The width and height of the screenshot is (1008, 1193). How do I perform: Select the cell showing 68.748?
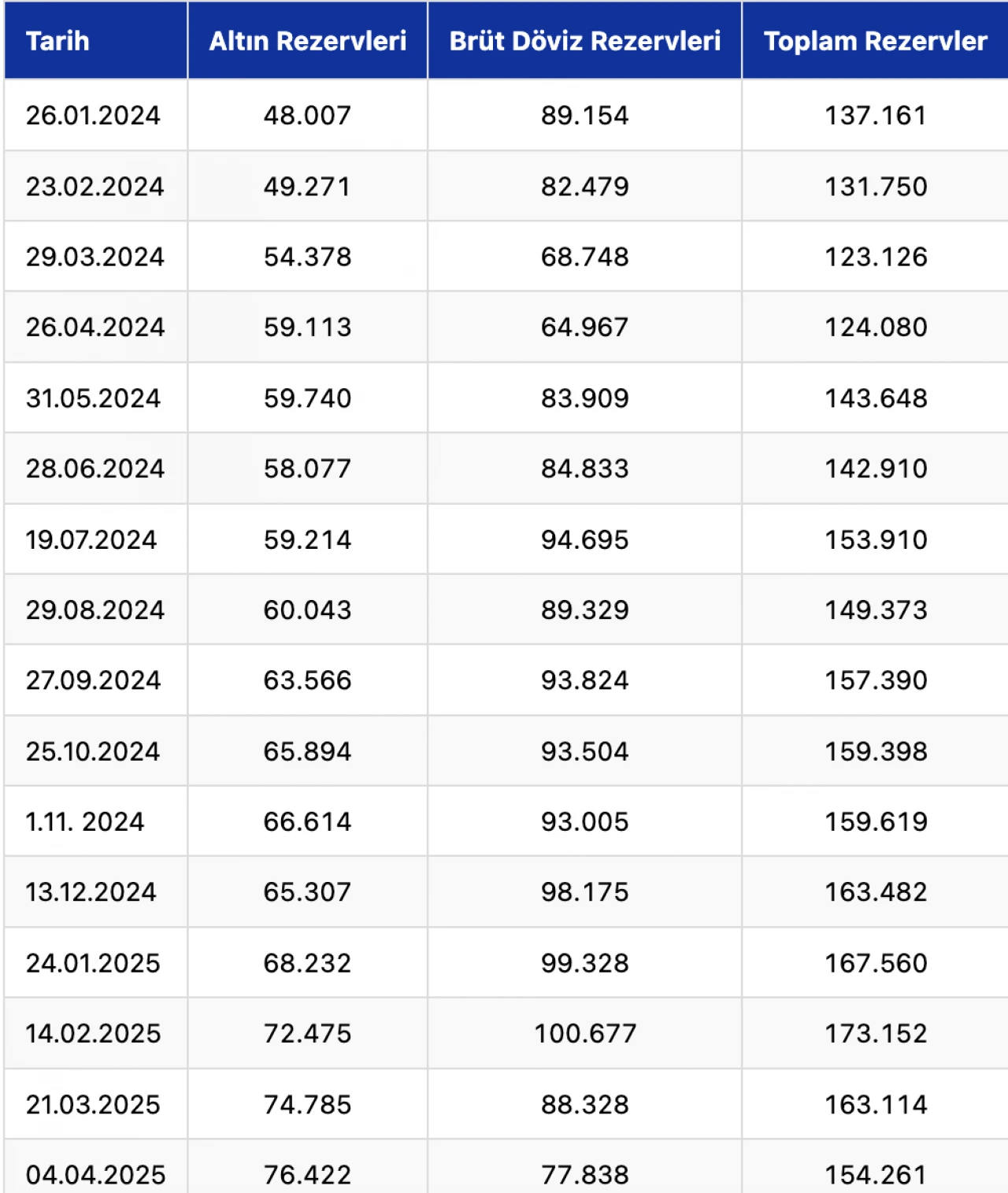(584, 257)
